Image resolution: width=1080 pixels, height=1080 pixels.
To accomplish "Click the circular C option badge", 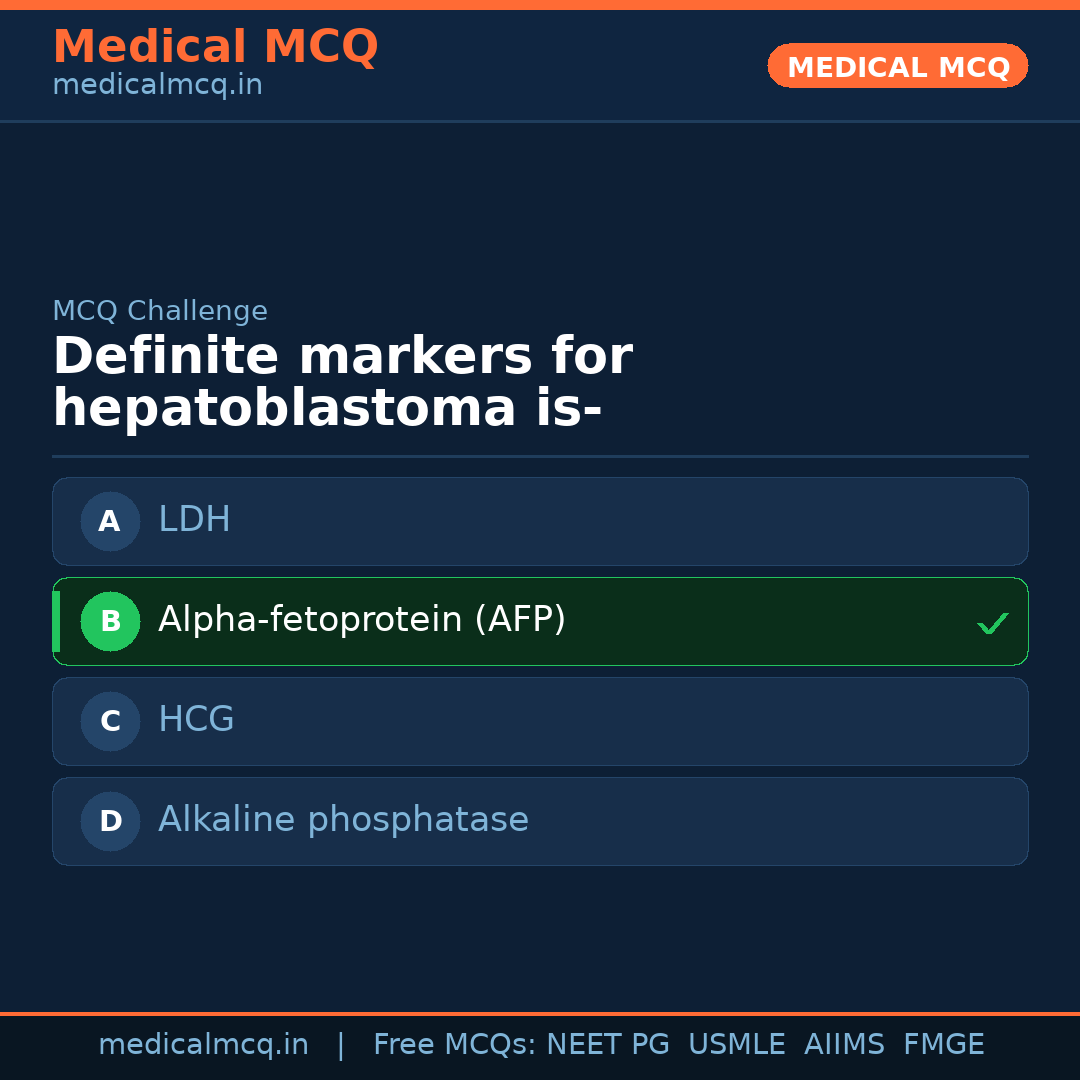I will (110, 721).
